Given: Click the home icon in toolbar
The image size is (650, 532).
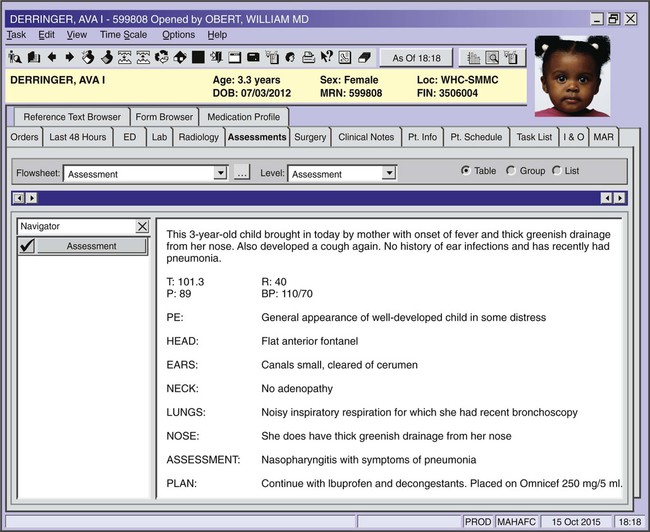Looking at the screenshot, I should click(180, 57).
